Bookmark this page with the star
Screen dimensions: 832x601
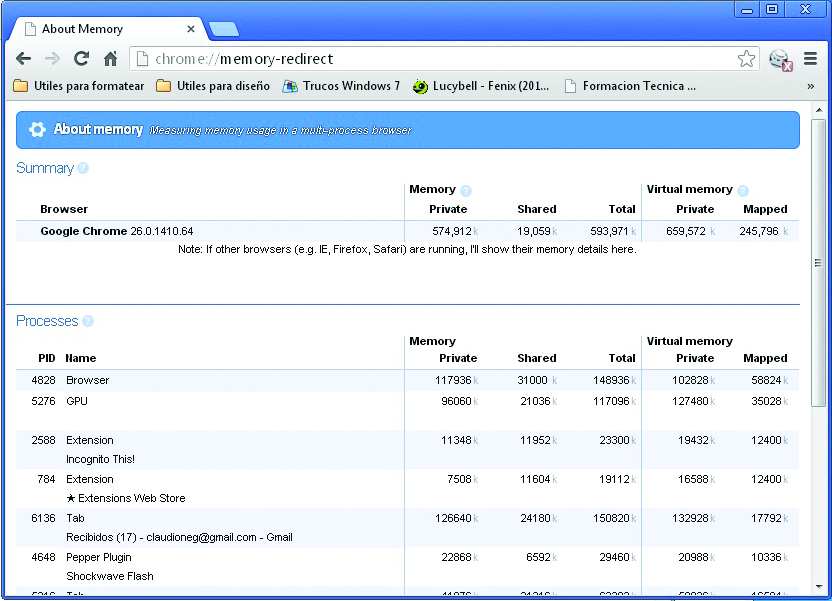(746, 59)
